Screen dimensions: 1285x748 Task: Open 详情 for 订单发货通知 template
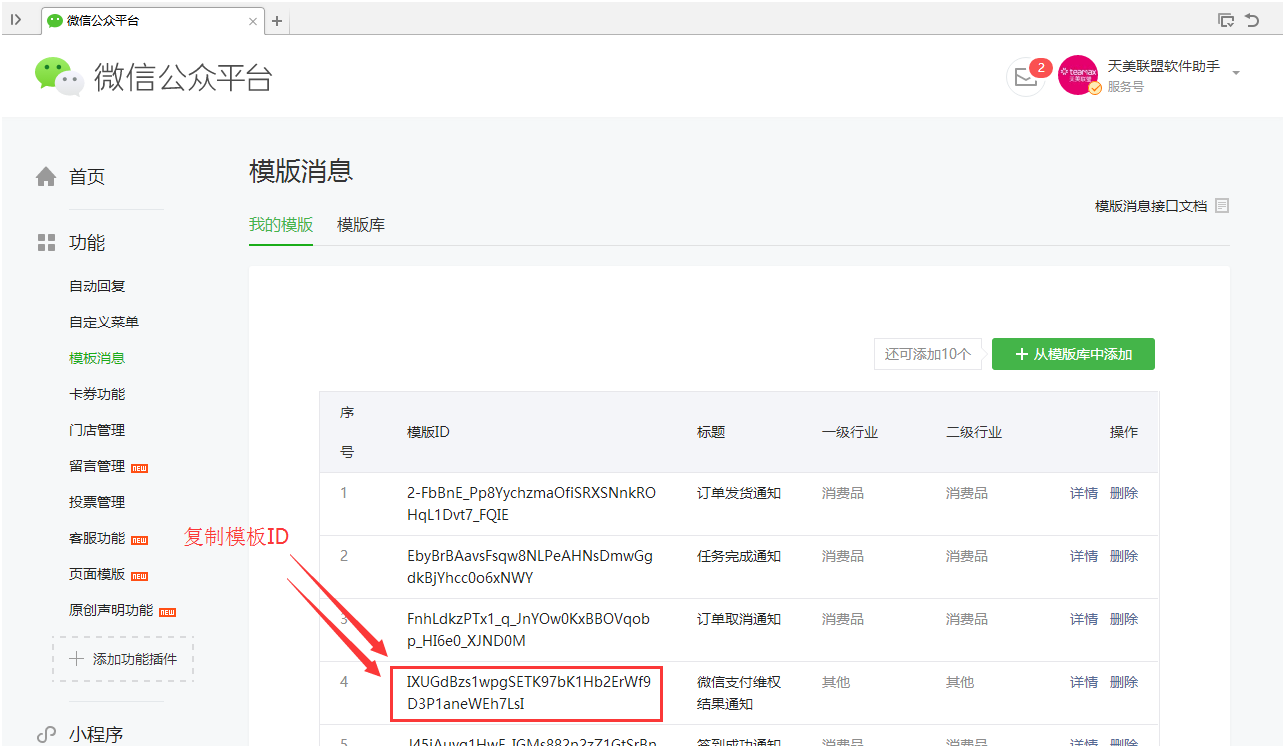coord(1084,493)
